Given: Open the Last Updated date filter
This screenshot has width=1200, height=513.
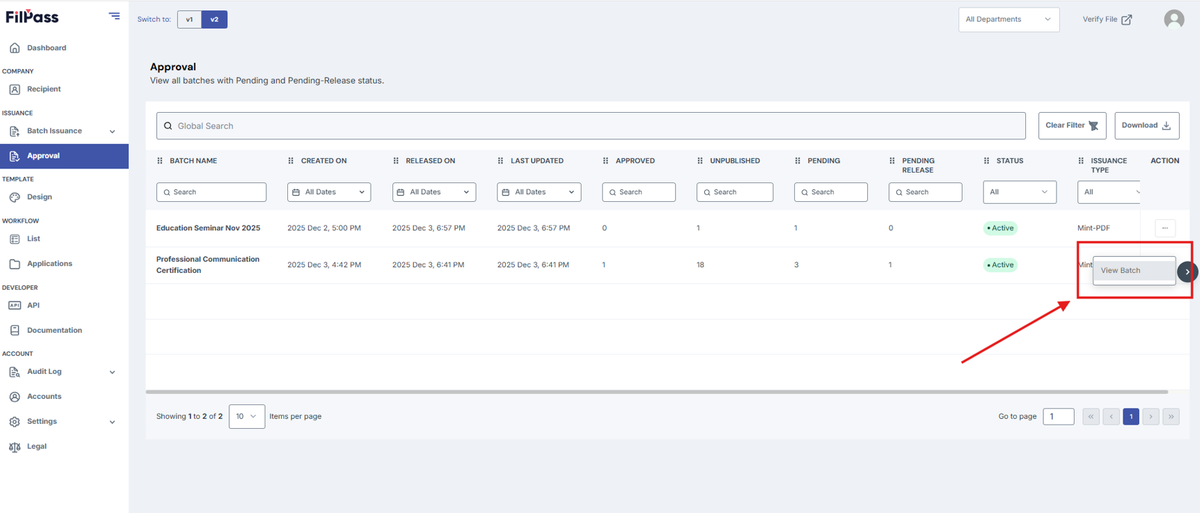Looking at the screenshot, I should click(x=539, y=192).
